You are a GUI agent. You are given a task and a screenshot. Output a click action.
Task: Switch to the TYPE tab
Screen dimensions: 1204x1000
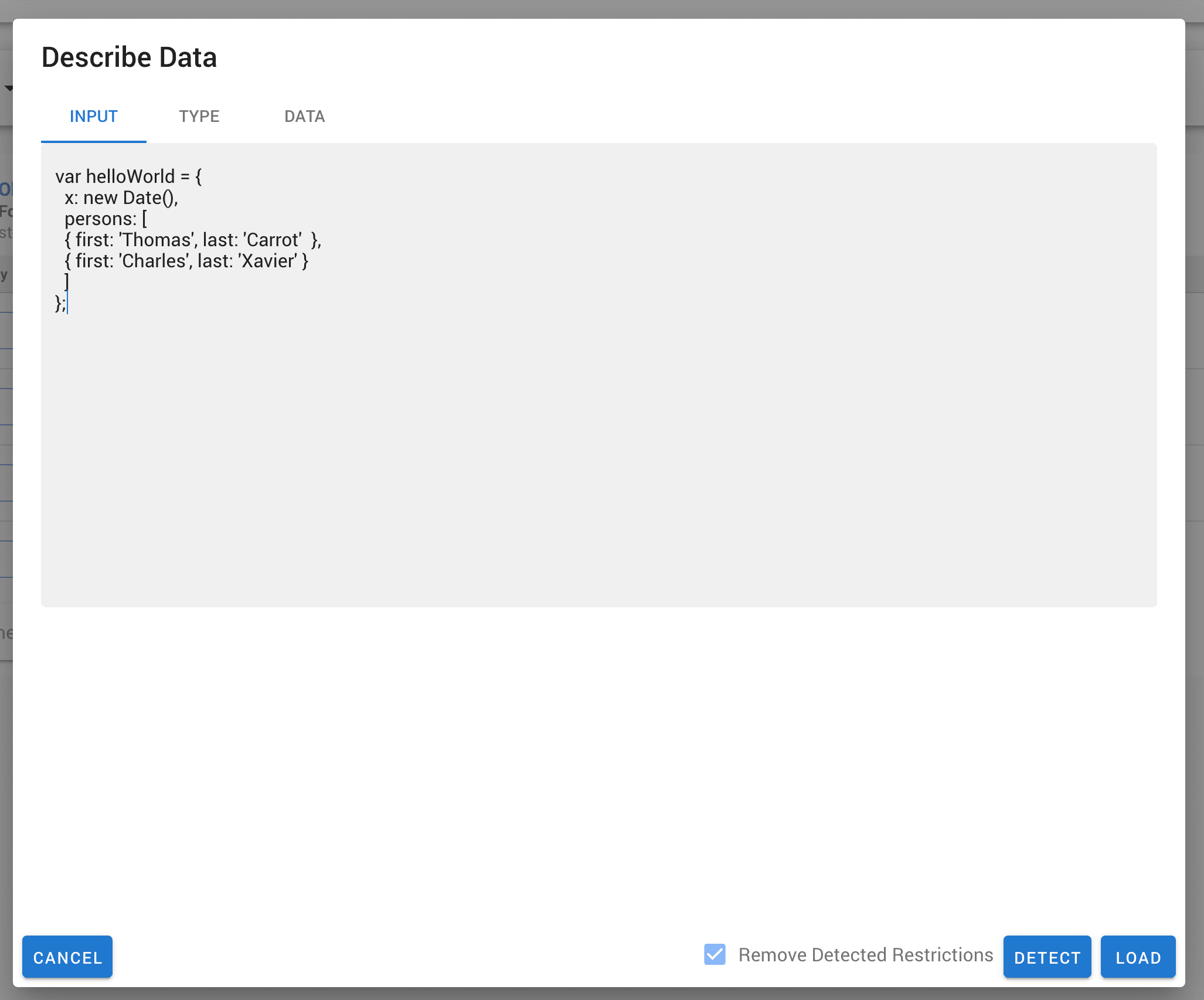pyautogui.click(x=199, y=117)
